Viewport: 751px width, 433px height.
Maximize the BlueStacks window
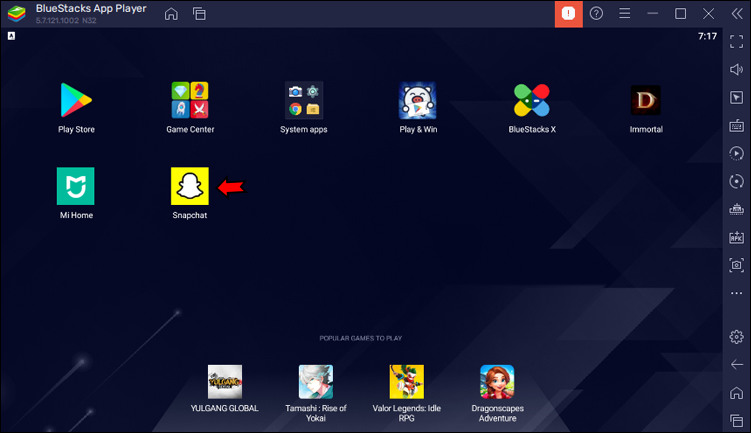pos(681,13)
